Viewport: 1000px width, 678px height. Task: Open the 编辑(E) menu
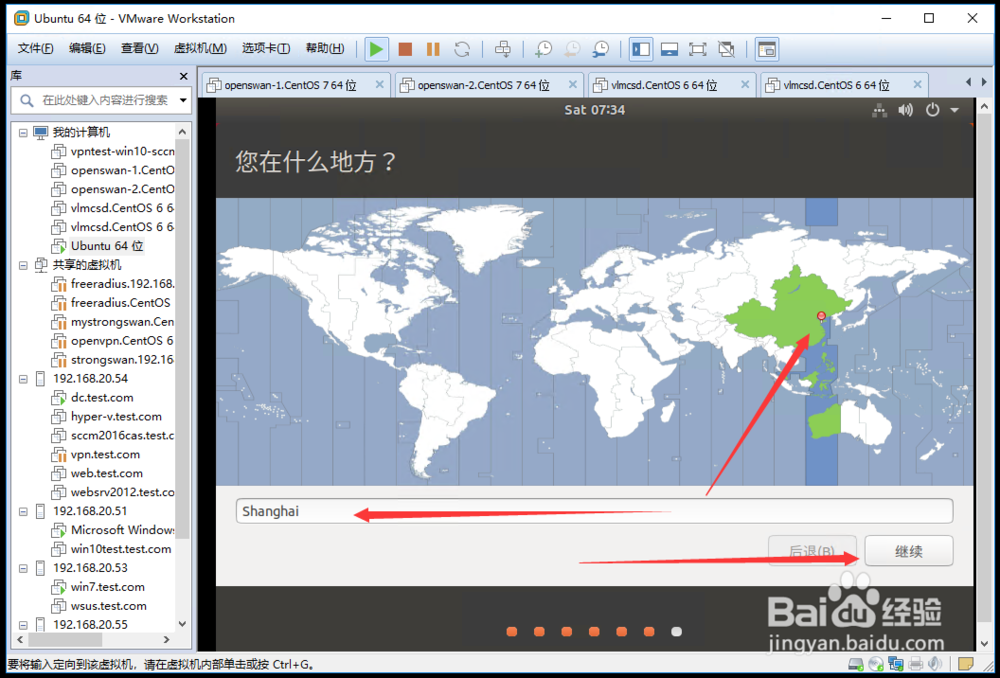click(x=87, y=48)
